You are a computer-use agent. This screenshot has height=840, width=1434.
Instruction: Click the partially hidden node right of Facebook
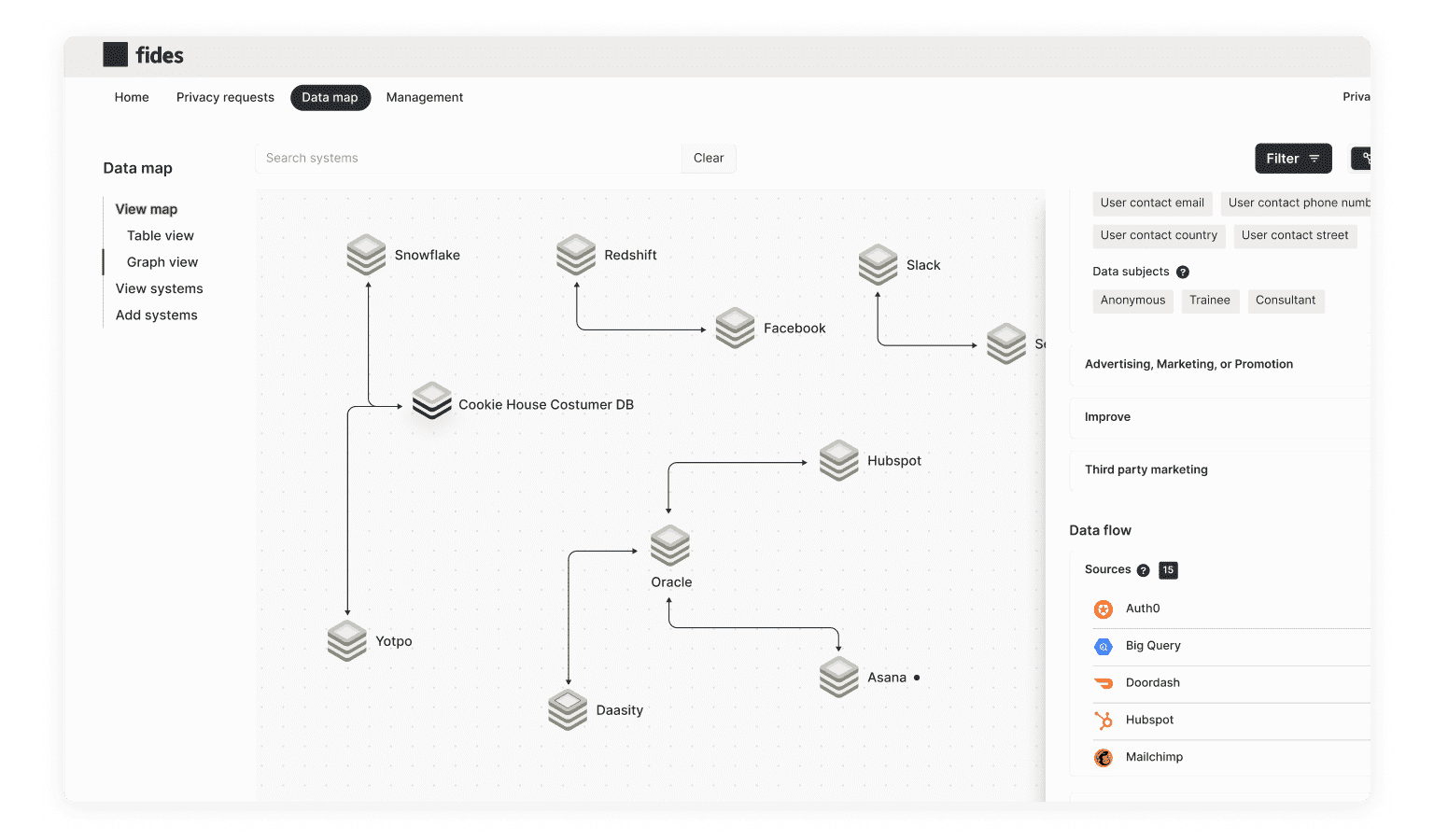[1006, 343]
